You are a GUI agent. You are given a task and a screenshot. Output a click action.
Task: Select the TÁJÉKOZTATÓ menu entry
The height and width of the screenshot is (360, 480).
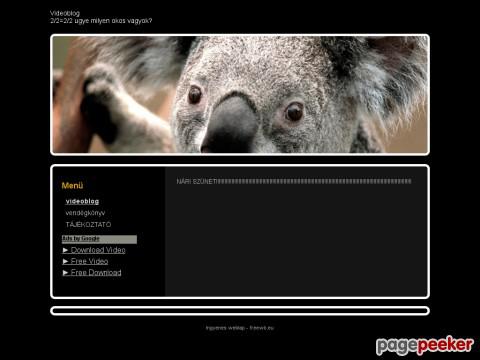pyautogui.click(x=88, y=224)
